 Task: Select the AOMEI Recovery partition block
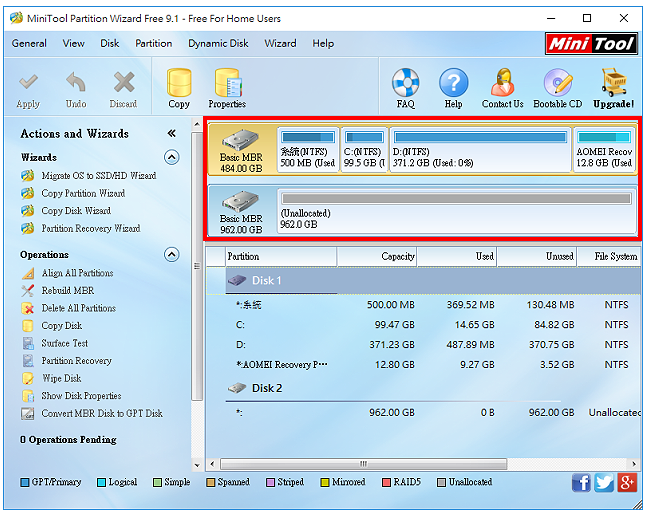604,150
